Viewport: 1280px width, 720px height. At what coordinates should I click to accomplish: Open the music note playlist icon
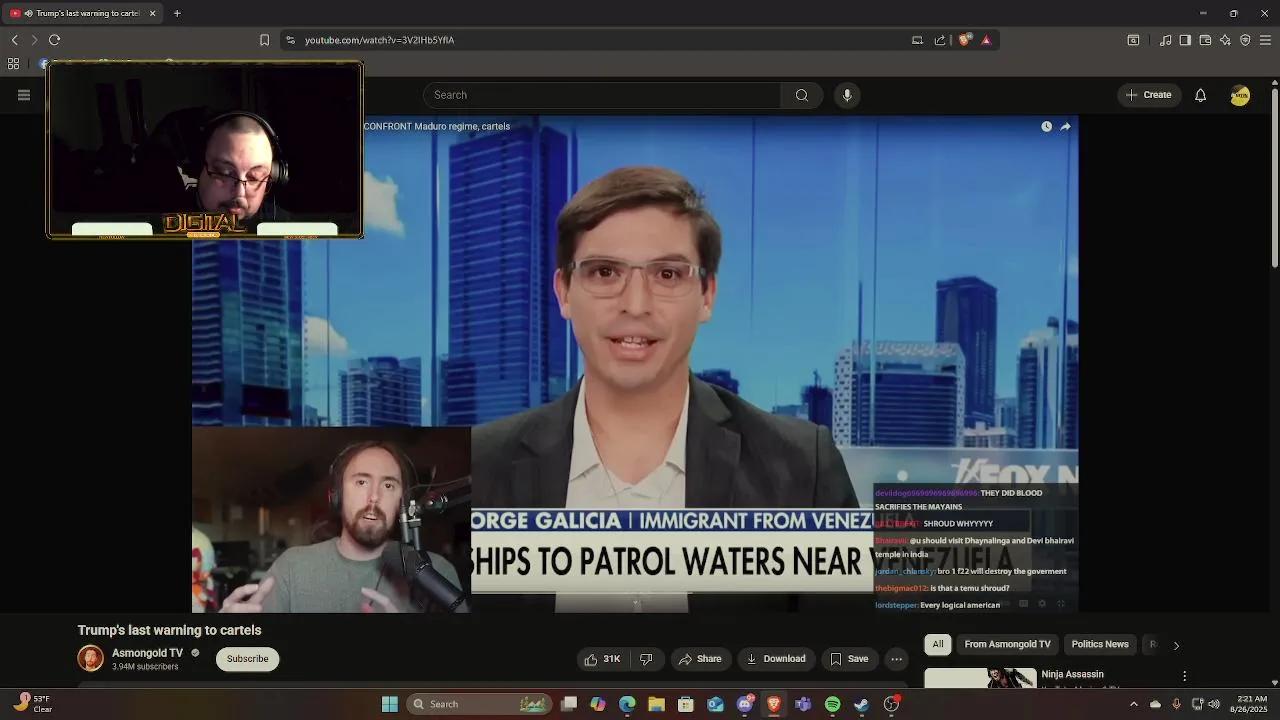[1165, 40]
